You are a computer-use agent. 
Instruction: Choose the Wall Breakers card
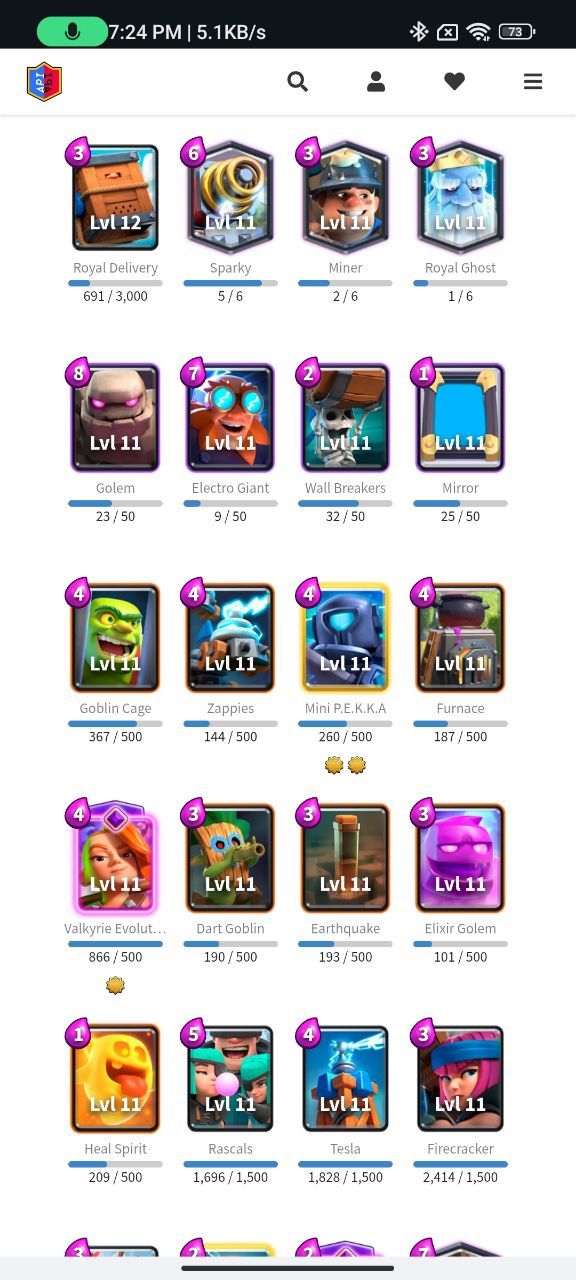click(345, 418)
